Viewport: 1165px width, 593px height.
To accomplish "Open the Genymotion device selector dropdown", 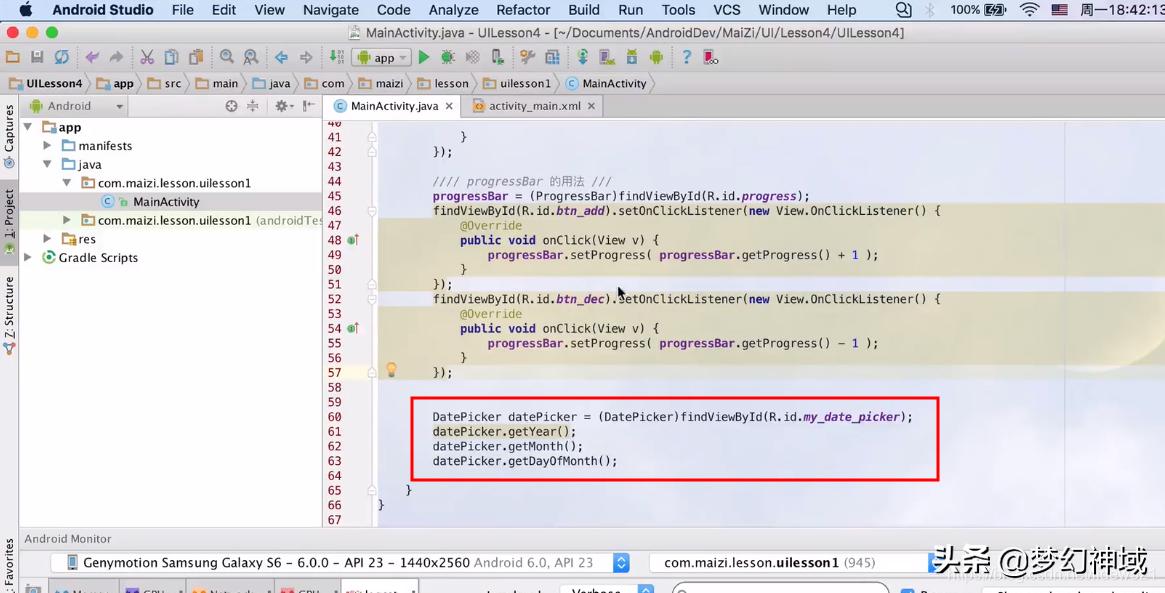I will [620, 563].
